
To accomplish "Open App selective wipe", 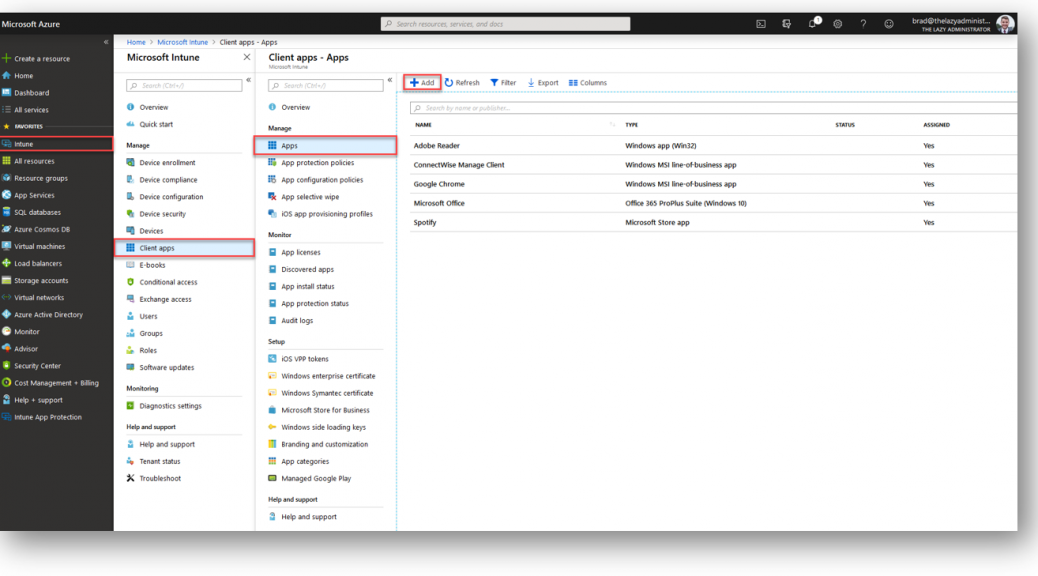I will click(310, 197).
